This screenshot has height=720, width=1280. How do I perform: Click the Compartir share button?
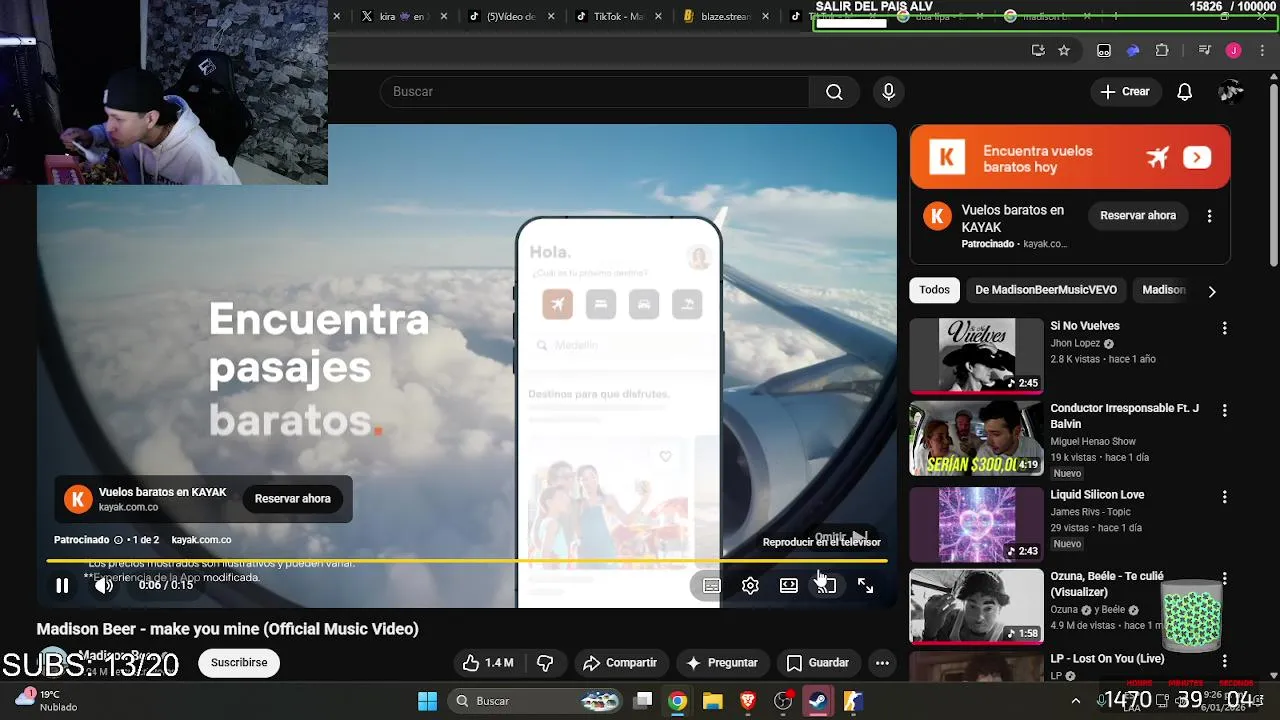(x=620, y=663)
